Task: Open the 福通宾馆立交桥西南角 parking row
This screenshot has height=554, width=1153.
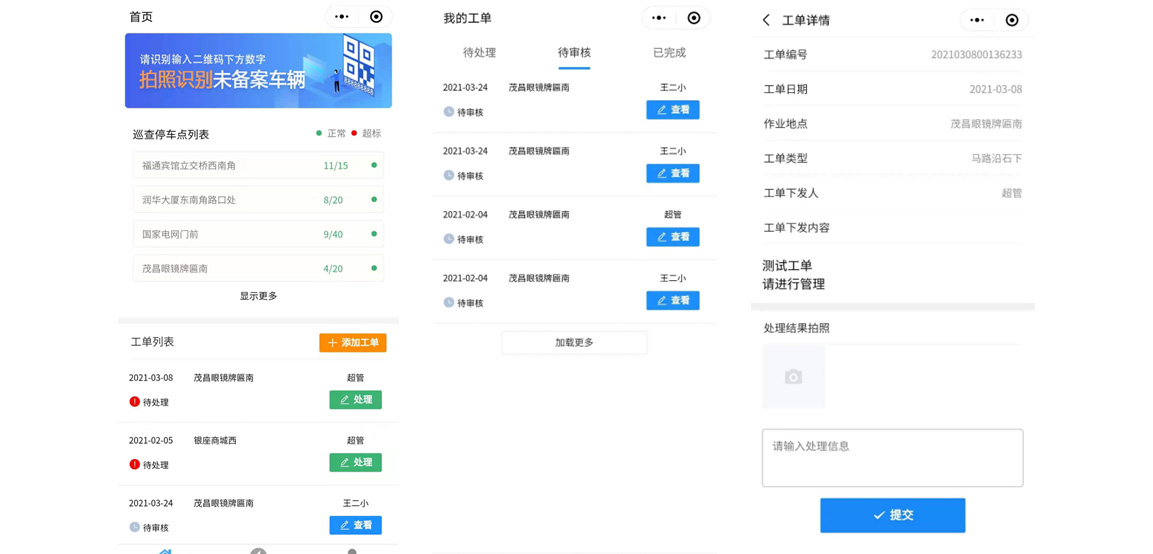Action: [258, 166]
